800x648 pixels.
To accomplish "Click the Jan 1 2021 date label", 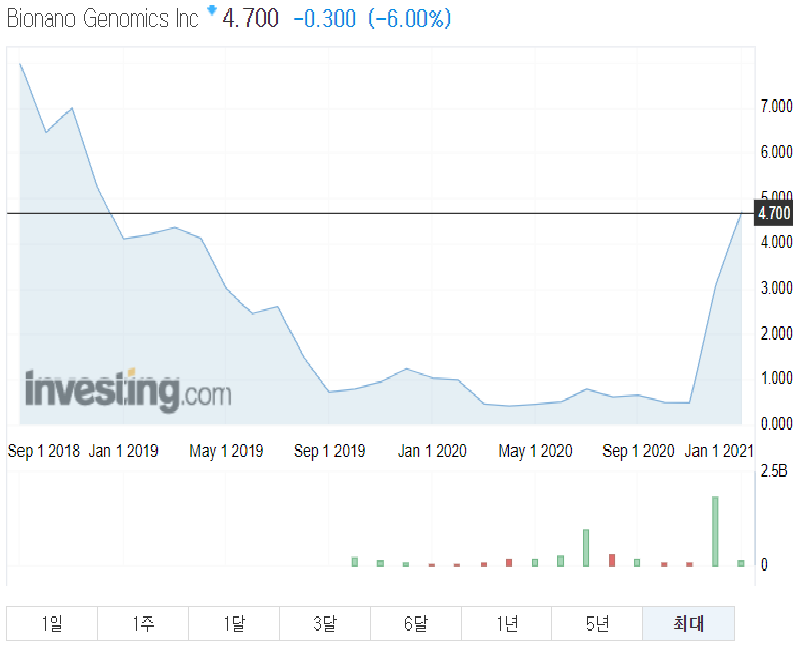I will point(719,451).
